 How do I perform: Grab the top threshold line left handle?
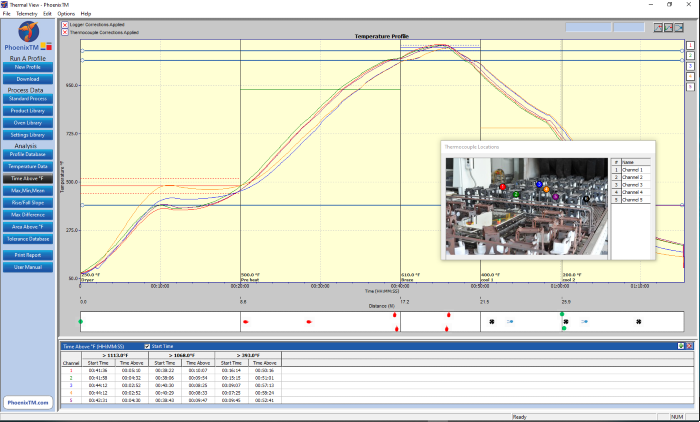(x=83, y=51)
